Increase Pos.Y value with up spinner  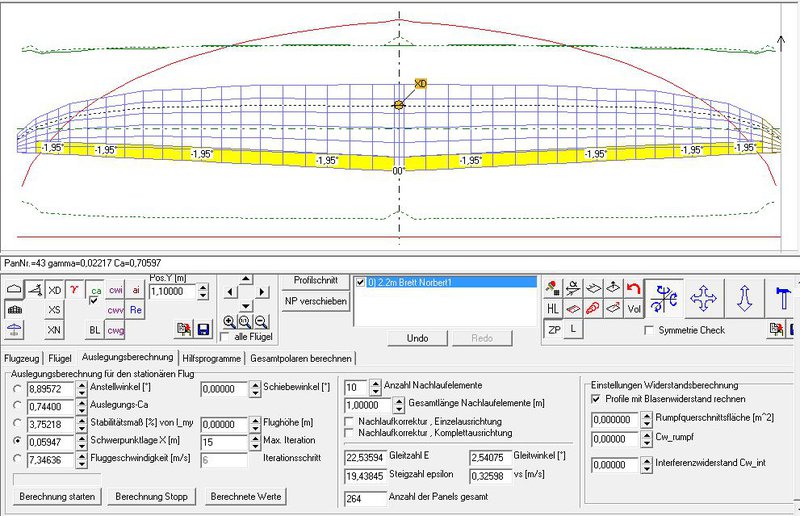point(204,286)
